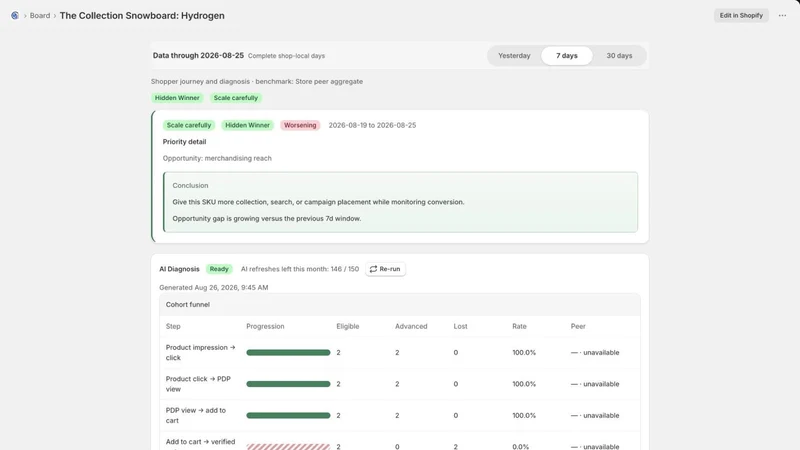Switch to the Yesterday range

pyautogui.click(x=514, y=56)
